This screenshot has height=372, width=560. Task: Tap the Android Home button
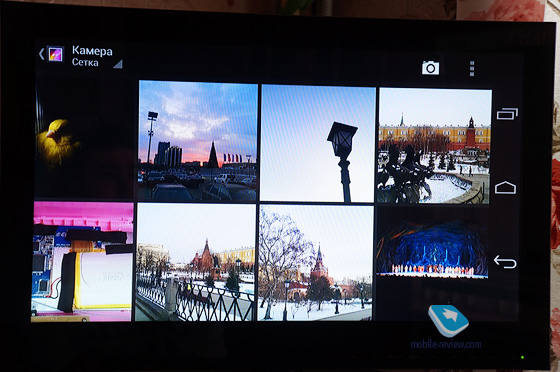coord(505,188)
